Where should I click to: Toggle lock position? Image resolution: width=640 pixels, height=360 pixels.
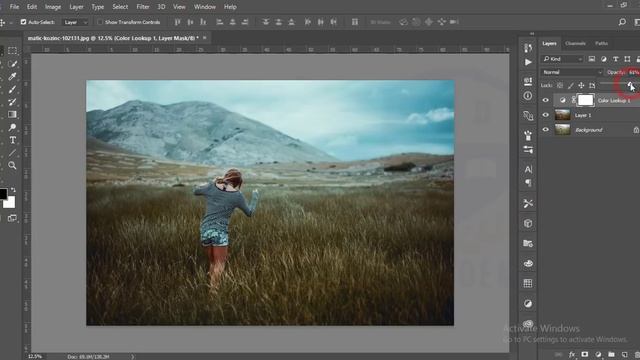tap(581, 85)
